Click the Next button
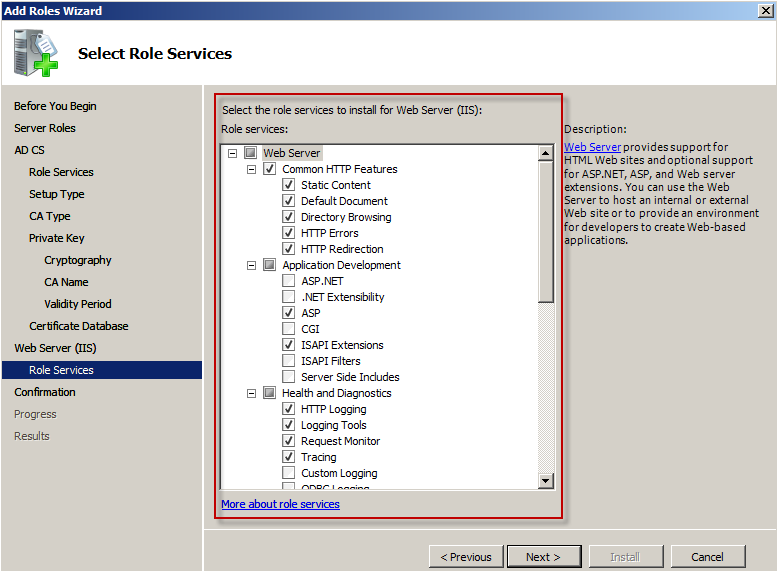Image resolution: width=777 pixels, height=571 pixels. point(543,557)
